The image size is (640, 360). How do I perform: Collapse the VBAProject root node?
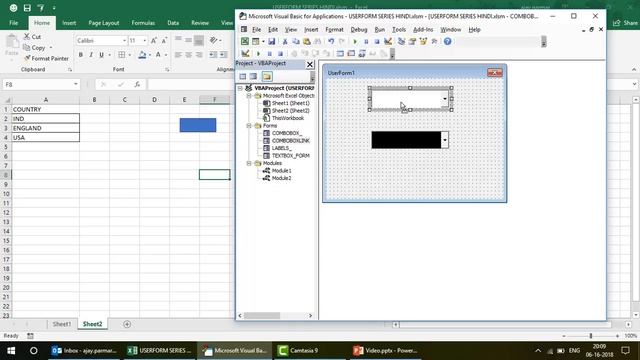click(240, 88)
